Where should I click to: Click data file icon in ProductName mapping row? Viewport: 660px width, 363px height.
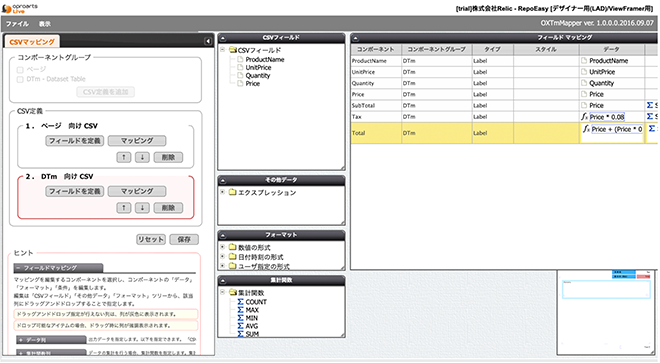point(584,61)
